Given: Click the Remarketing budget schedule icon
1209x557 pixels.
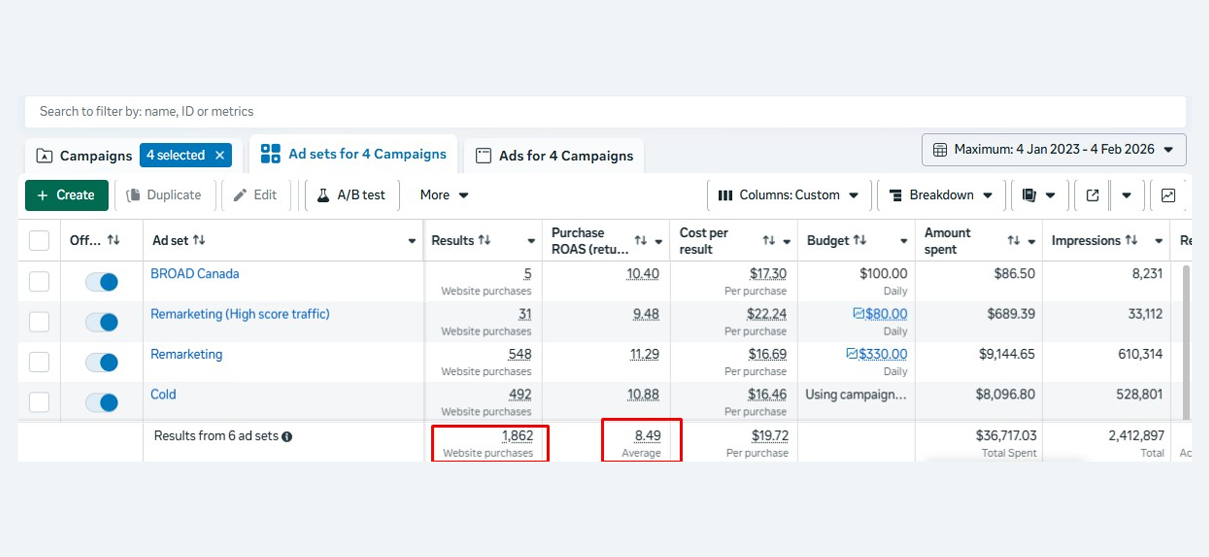Looking at the screenshot, I should tap(852, 354).
